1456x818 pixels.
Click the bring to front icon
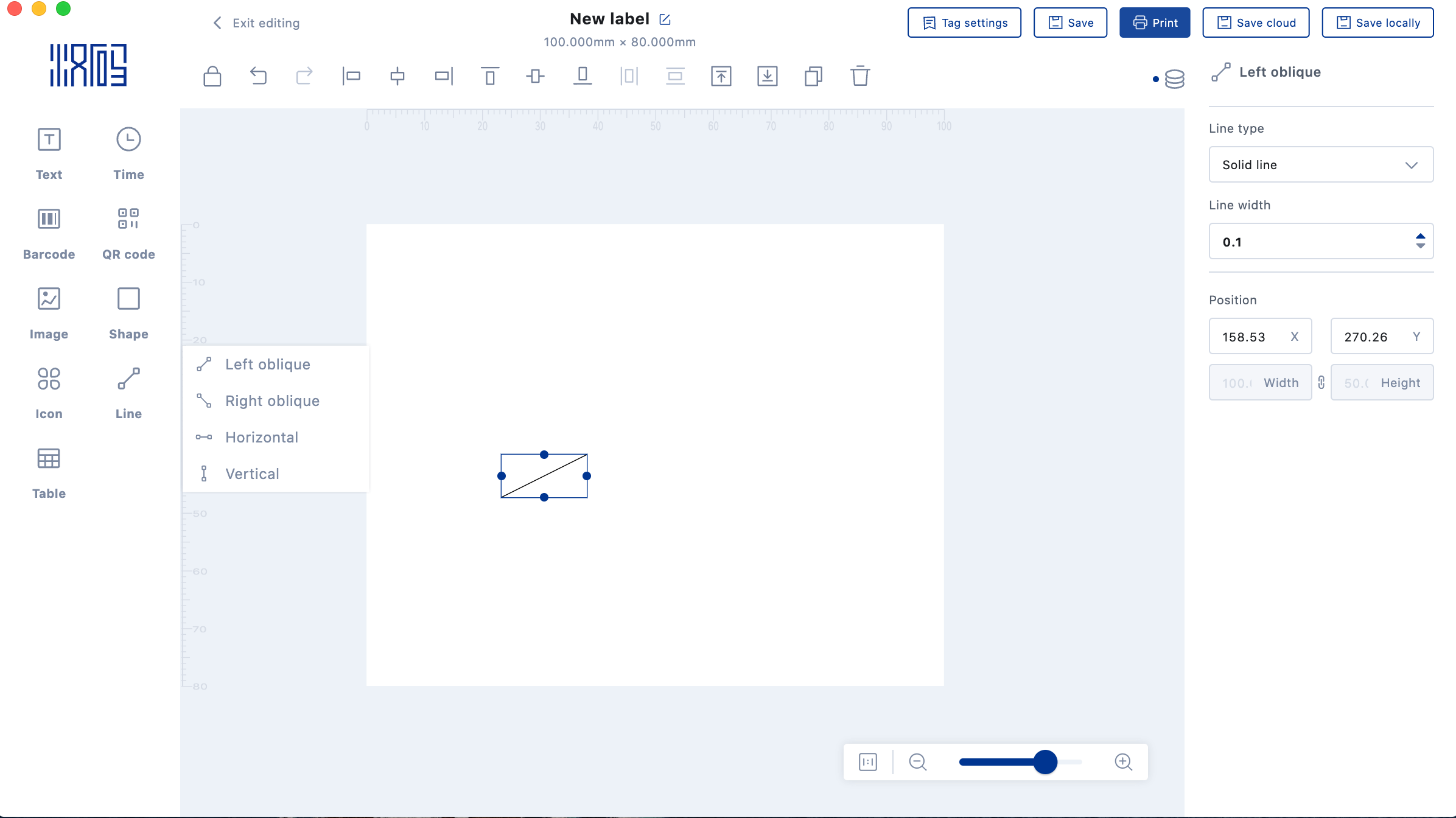click(721, 76)
